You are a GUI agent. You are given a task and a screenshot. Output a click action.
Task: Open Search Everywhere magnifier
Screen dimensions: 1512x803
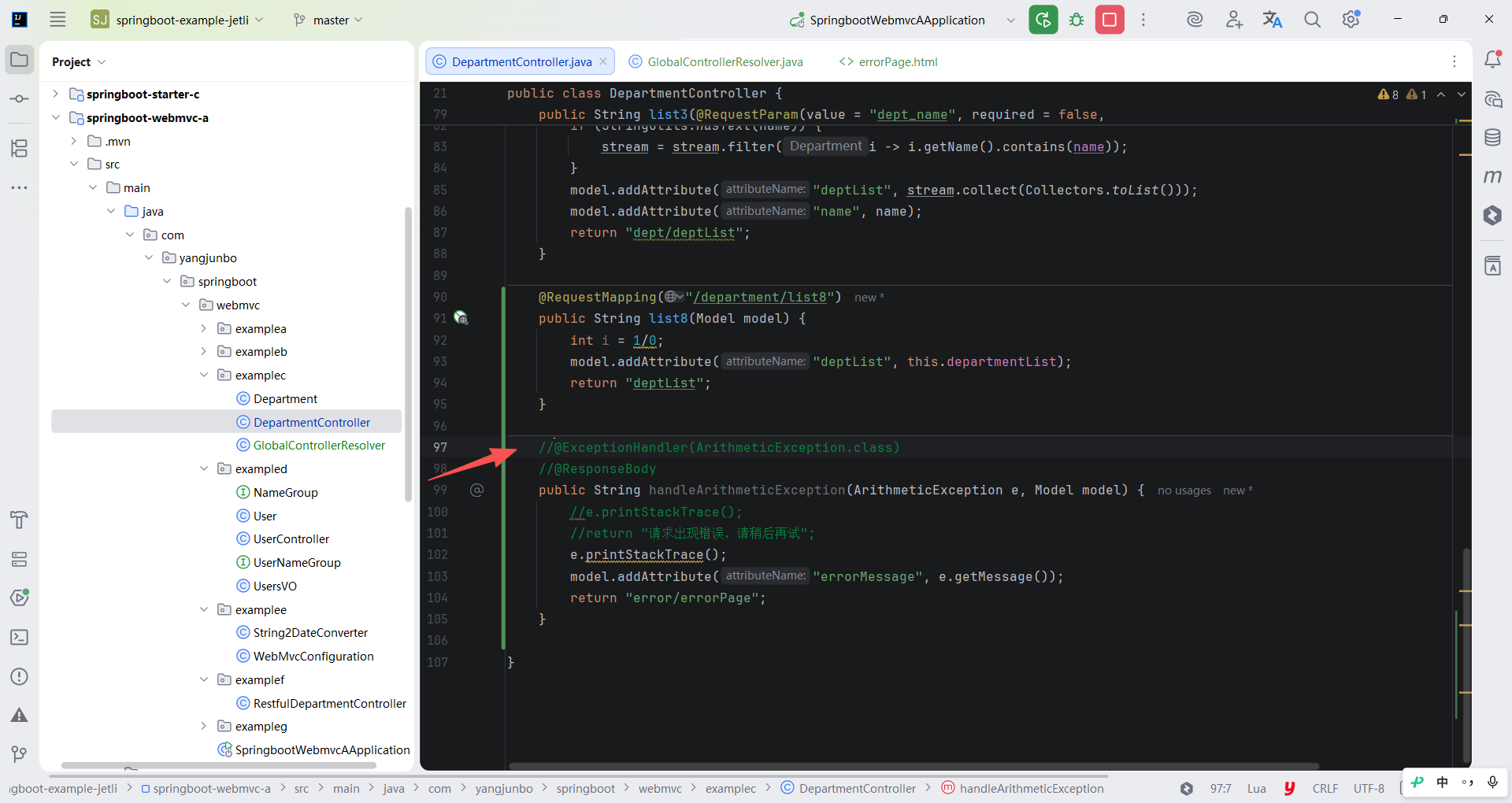1312,20
